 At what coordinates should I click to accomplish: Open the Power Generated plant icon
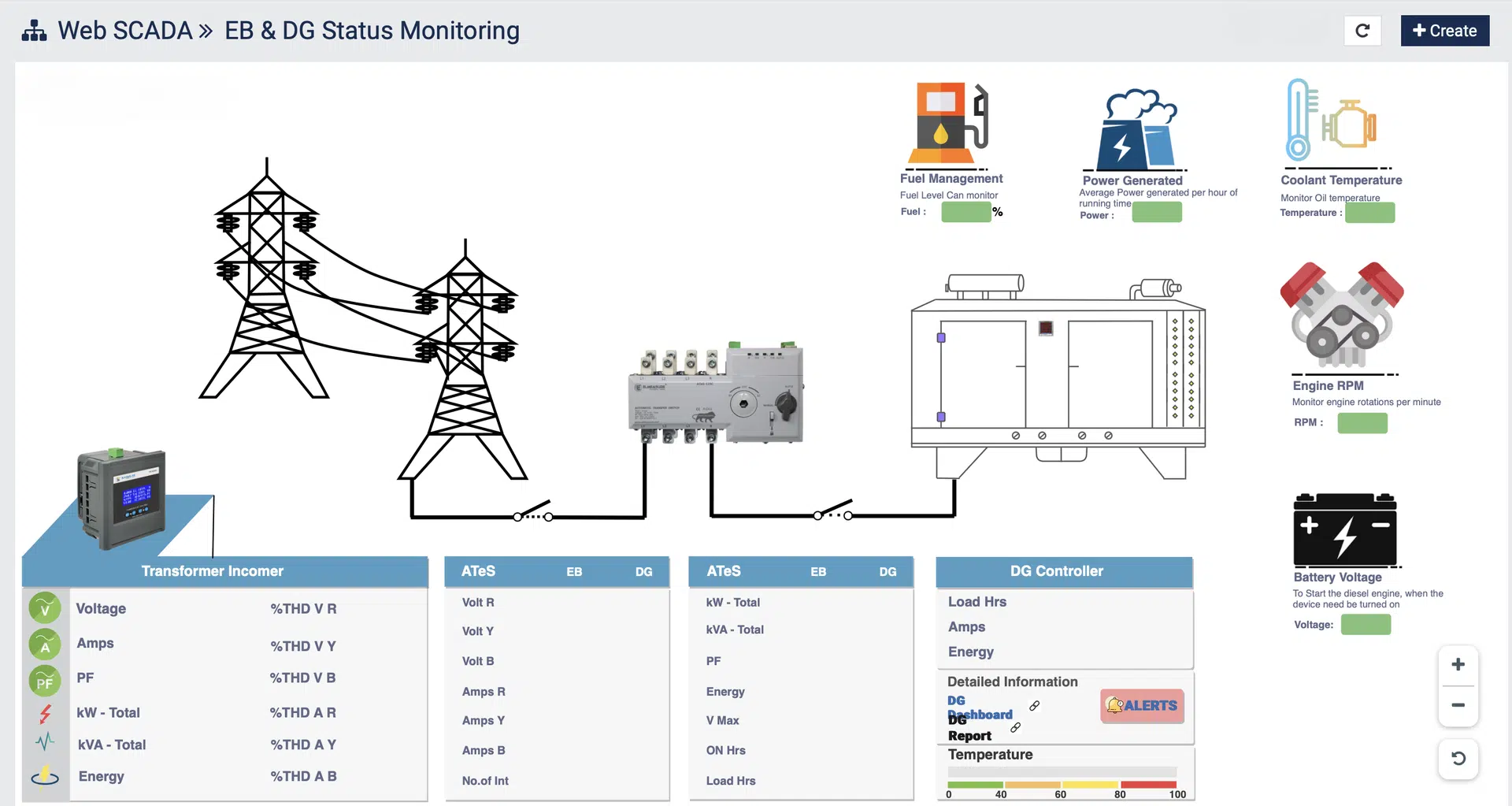tap(1137, 128)
